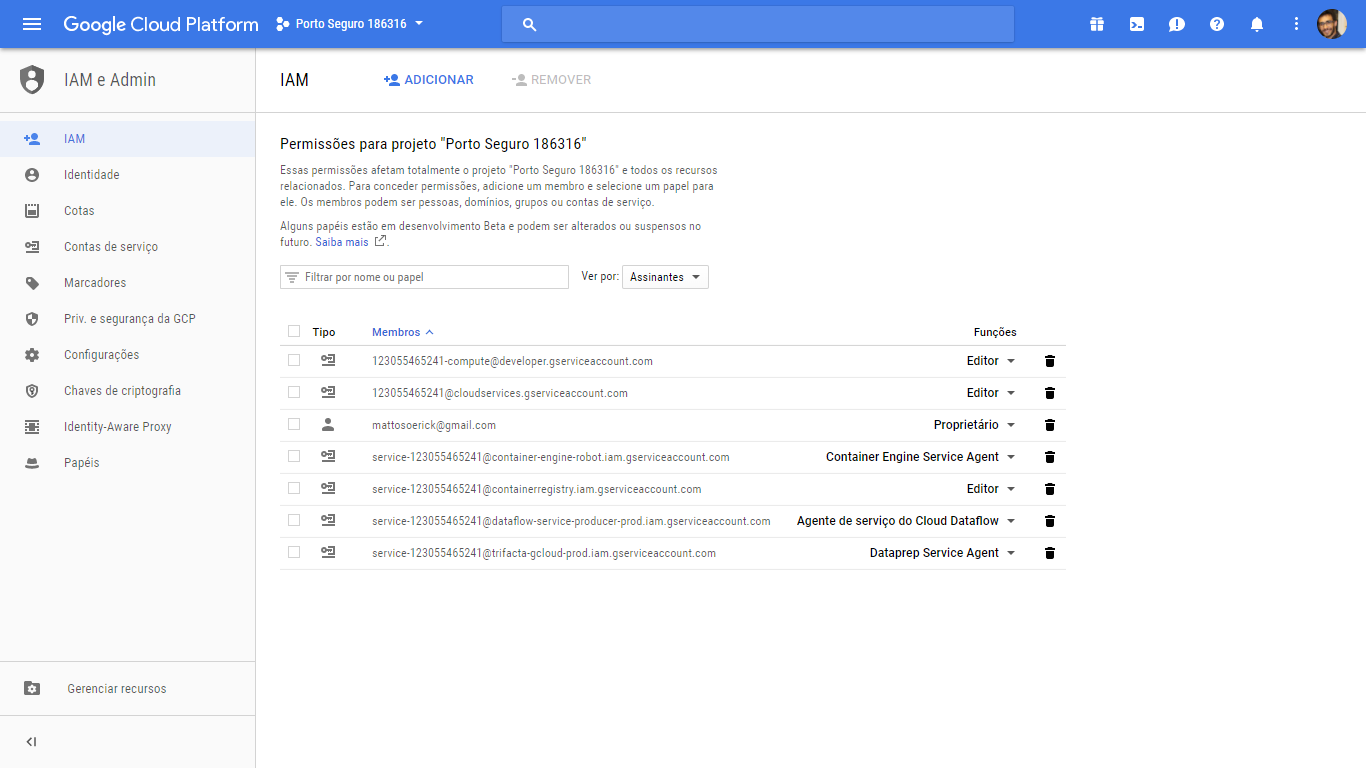The width and height of the screenshot is (1366, 768).
Task: Select the containerregistry row checkbox
Action: coord(294,488)
